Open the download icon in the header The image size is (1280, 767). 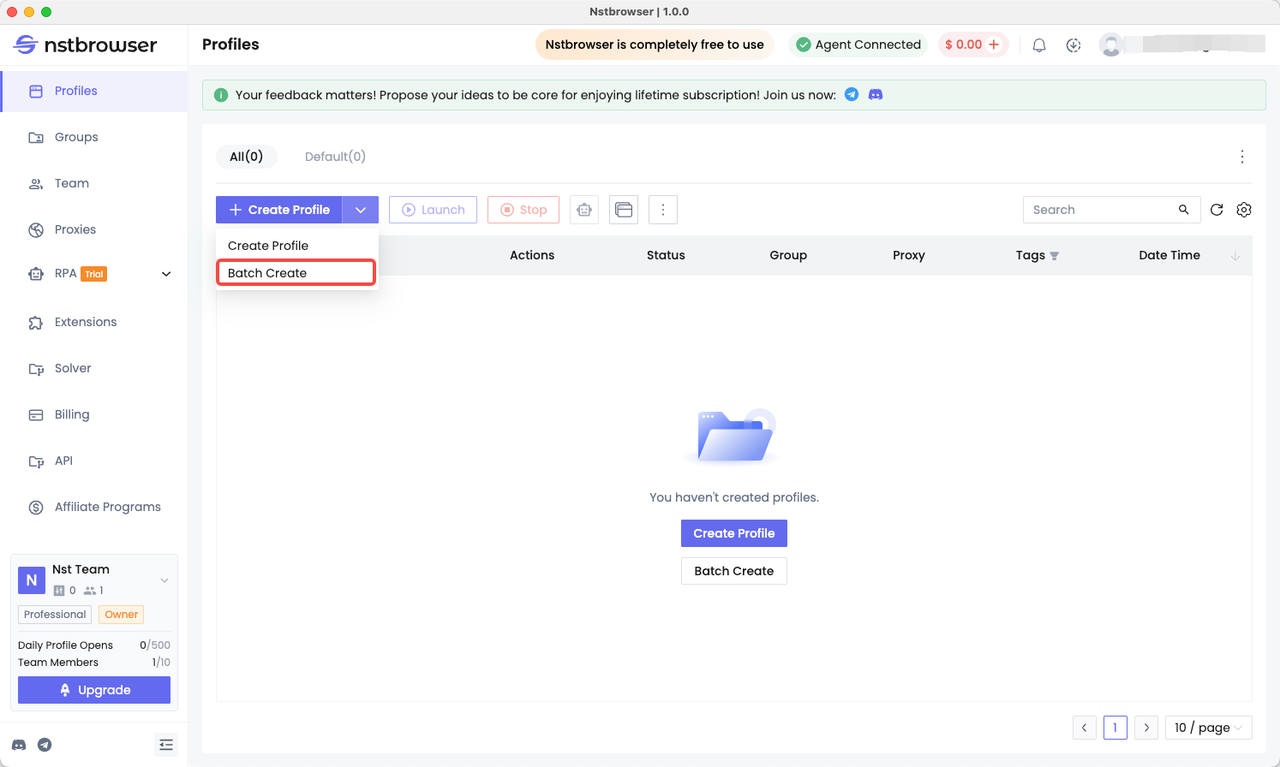tap(1073, 45)
